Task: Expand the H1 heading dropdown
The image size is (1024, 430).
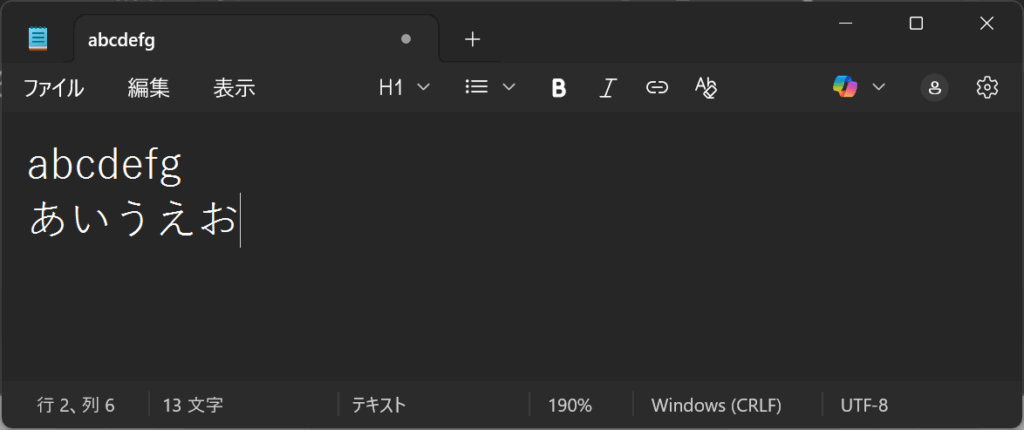Action: tap(404, 88)
